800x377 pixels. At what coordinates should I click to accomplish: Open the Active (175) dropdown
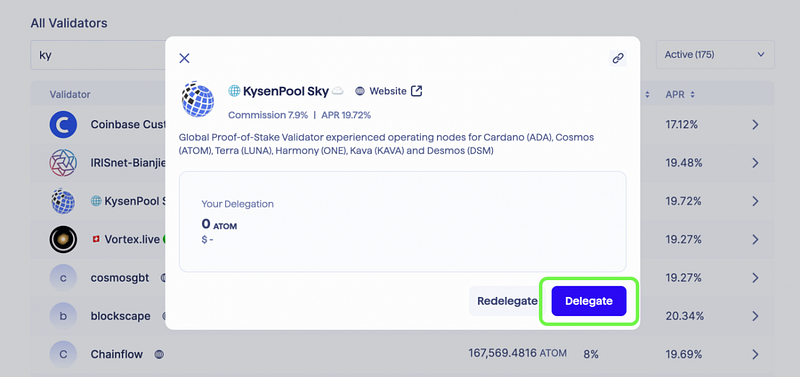(715, 55)
